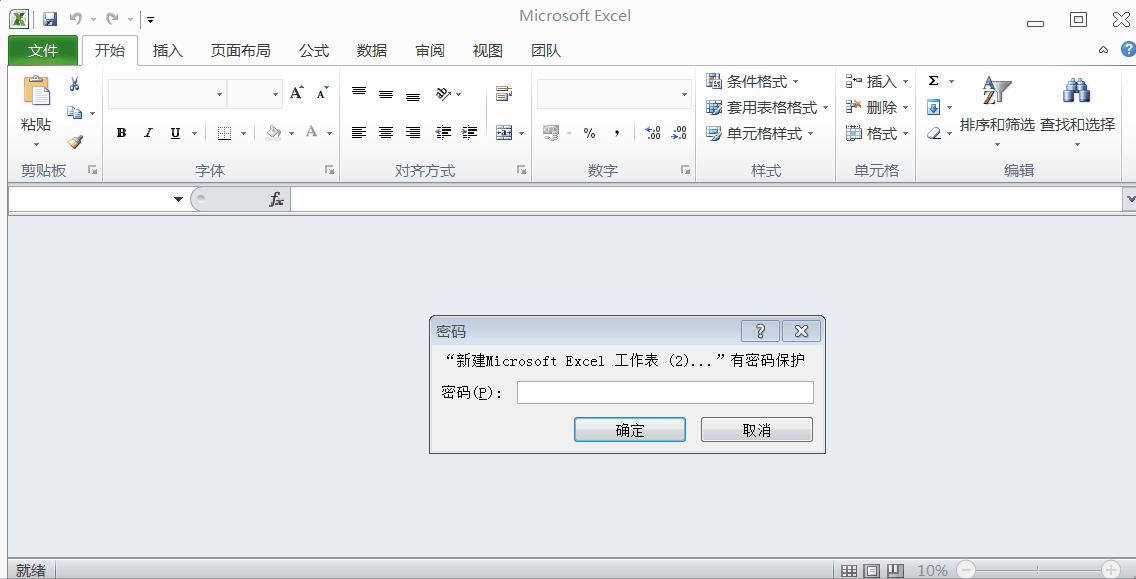Apply italic formatting
This screenshot has width=1136, height=579.
pos(147,133)
